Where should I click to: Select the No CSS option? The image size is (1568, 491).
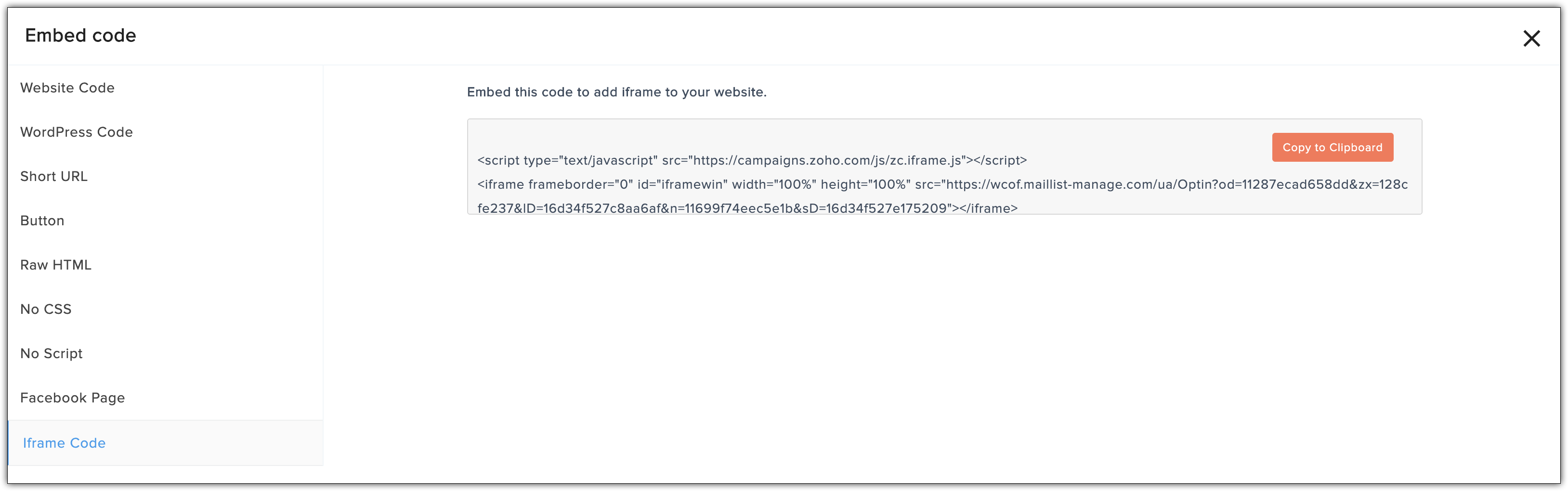coord(46,310)
